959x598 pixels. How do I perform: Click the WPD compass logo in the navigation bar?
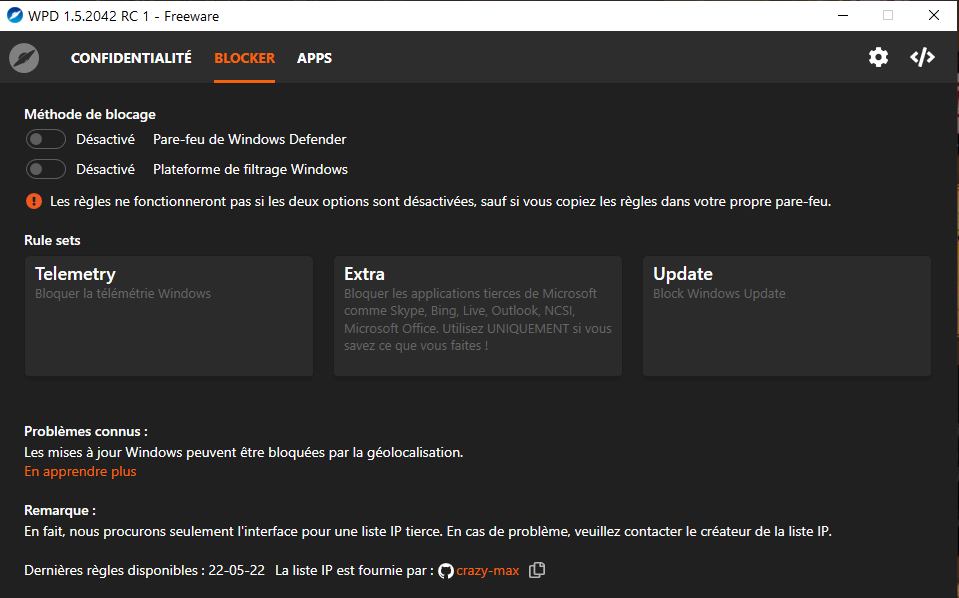tap(24, 58)
